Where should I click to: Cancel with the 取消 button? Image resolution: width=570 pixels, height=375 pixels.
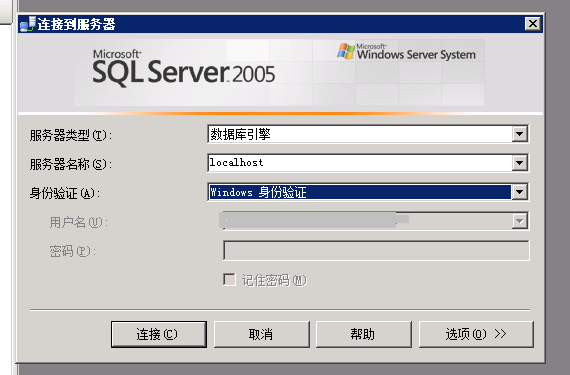[x=261, y=334]
